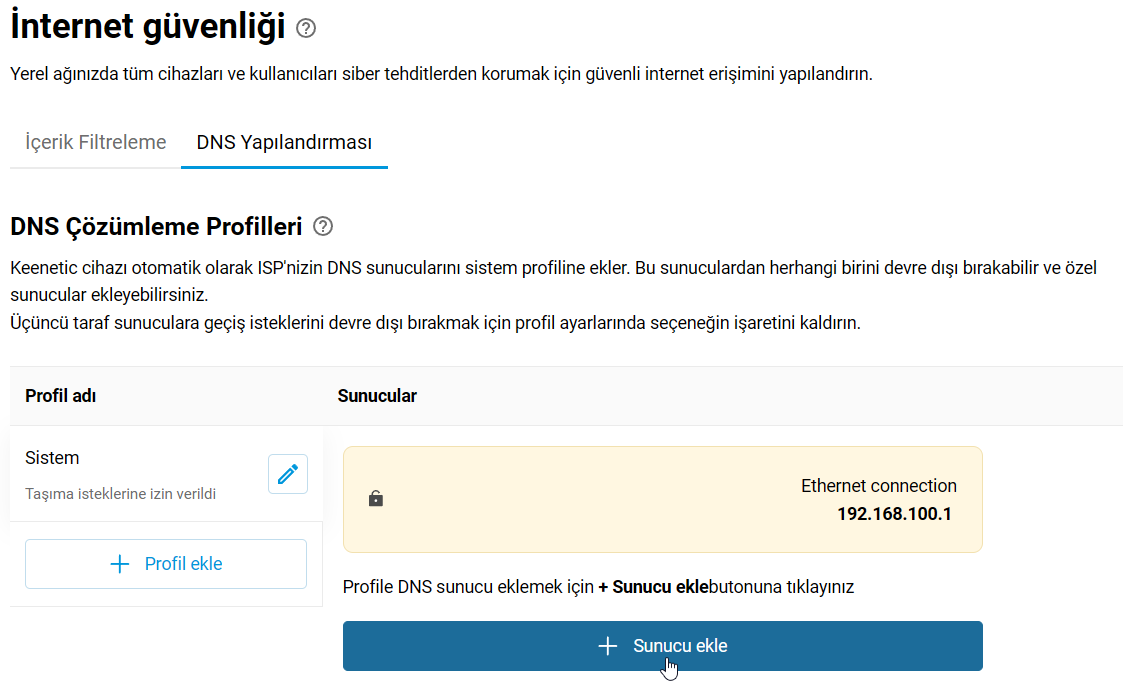The height and width of the screenshot is (681, 1134).
Task: Click the İnternet güvenliği page heading
Action: (x=148, y=27)
